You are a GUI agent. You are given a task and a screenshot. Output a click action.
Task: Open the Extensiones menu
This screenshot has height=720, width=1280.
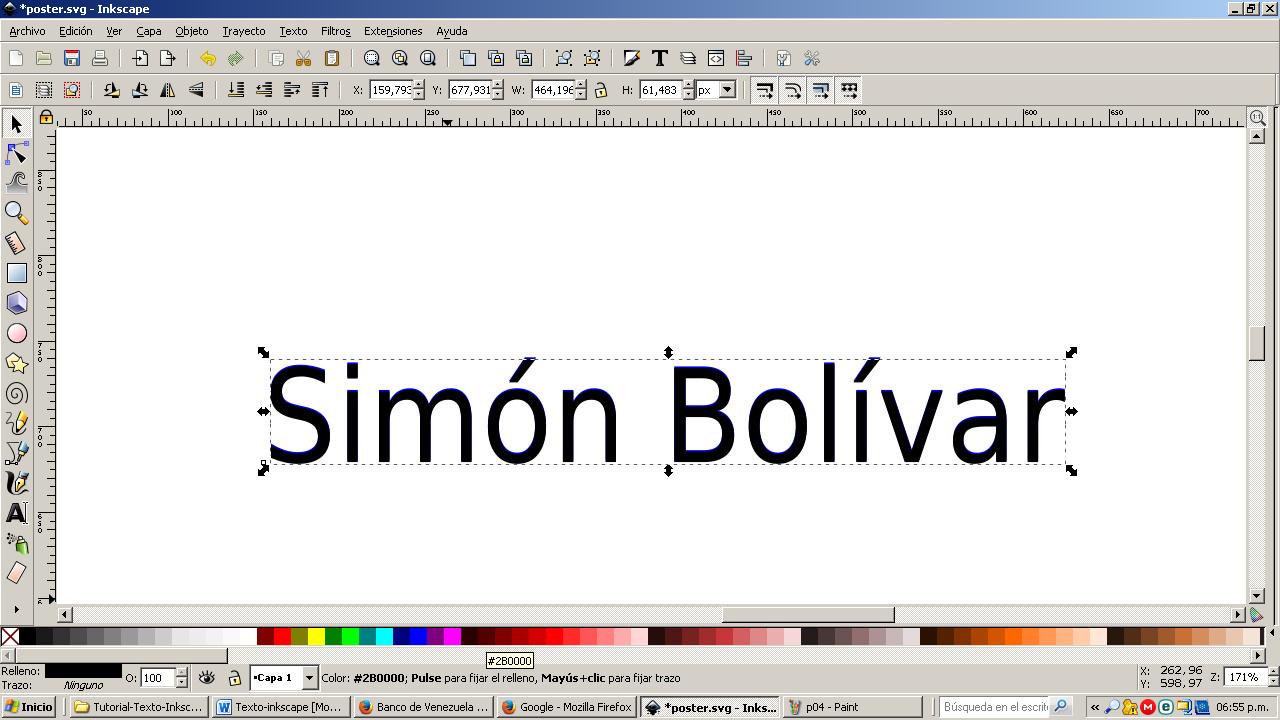pos(393,31)
